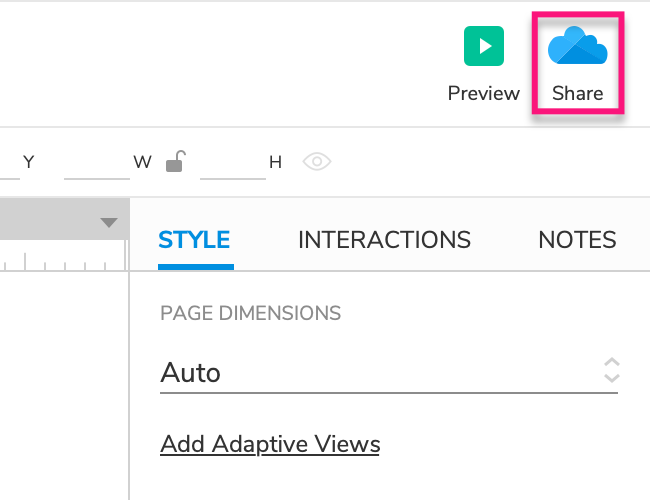Viewport: 650px width, 500px height.
Task: Toggle the aspect ratio lock icon
Action: [x=175, y=161]
